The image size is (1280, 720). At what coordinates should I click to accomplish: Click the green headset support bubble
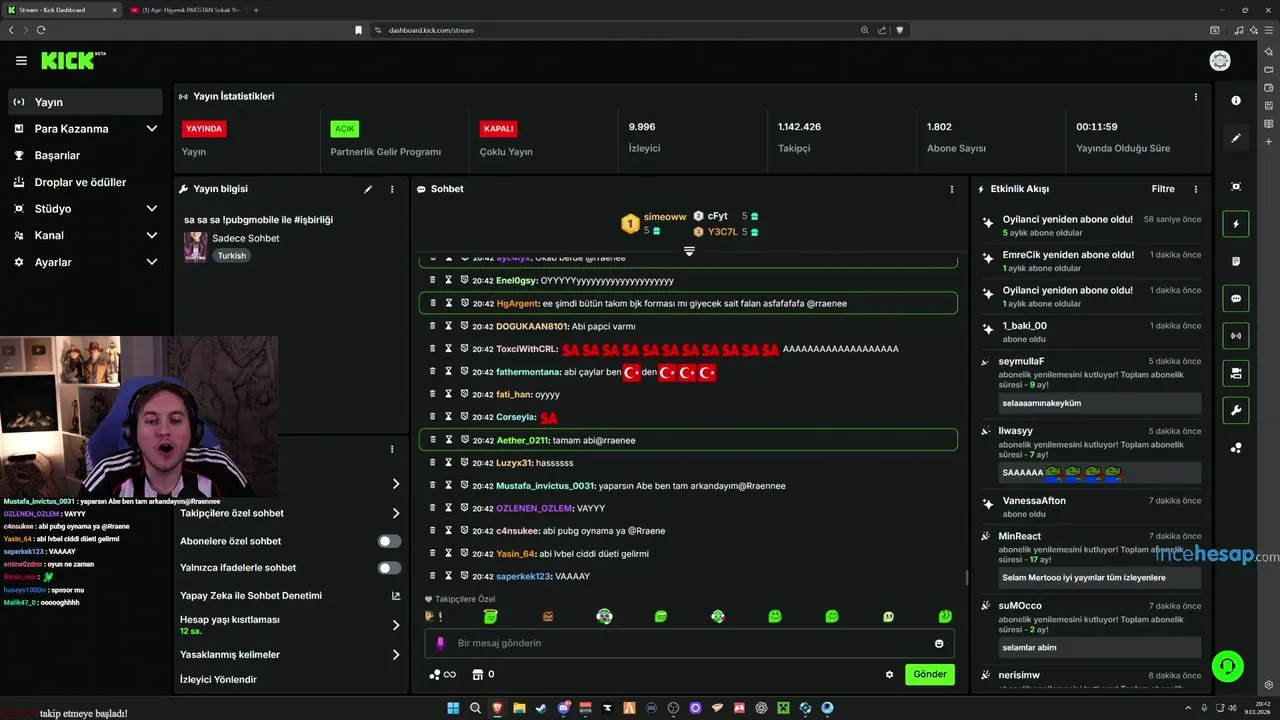tap(1227, 665)
